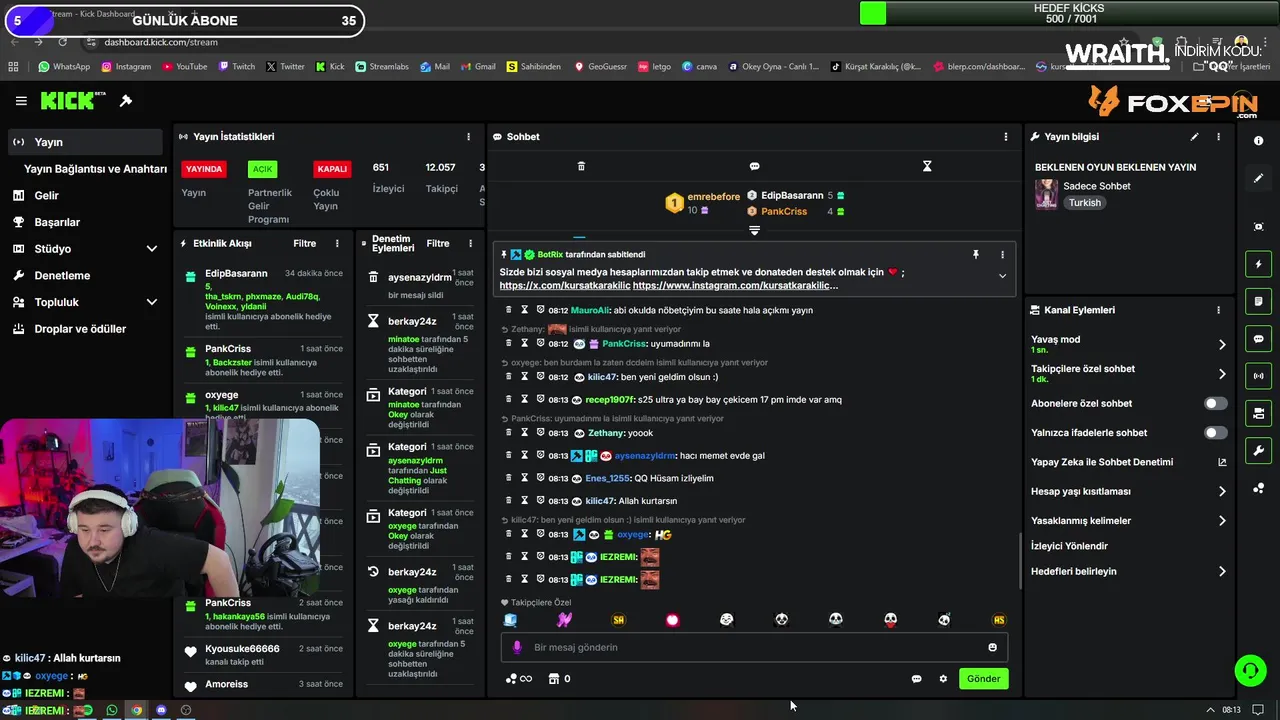Open Filtre in Denetim Eylemleri panel
Viewport: 1280px width, 720px height.
click(438, 243)
